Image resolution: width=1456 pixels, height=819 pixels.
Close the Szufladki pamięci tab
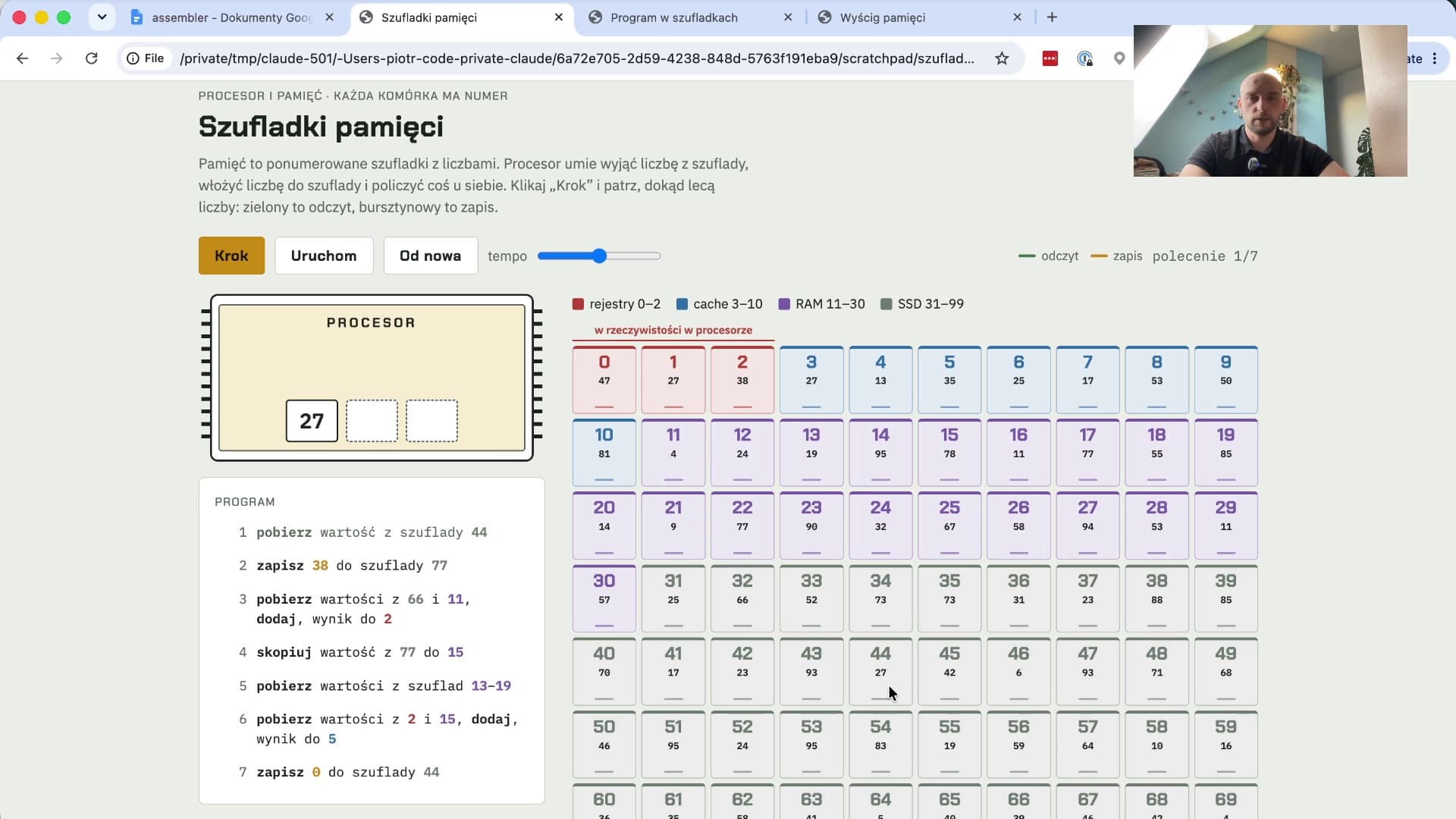pos(559,17)
